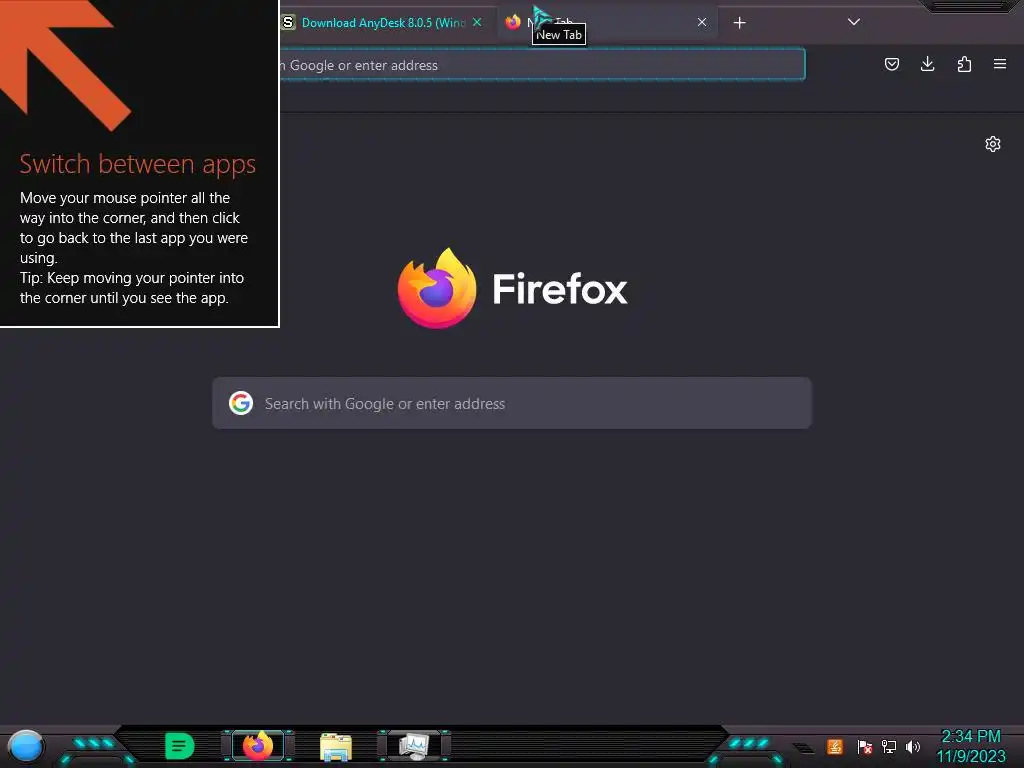Expand the list all tabs chevron
This screenshot has height=768, width=1024.
tap(854, 22)
